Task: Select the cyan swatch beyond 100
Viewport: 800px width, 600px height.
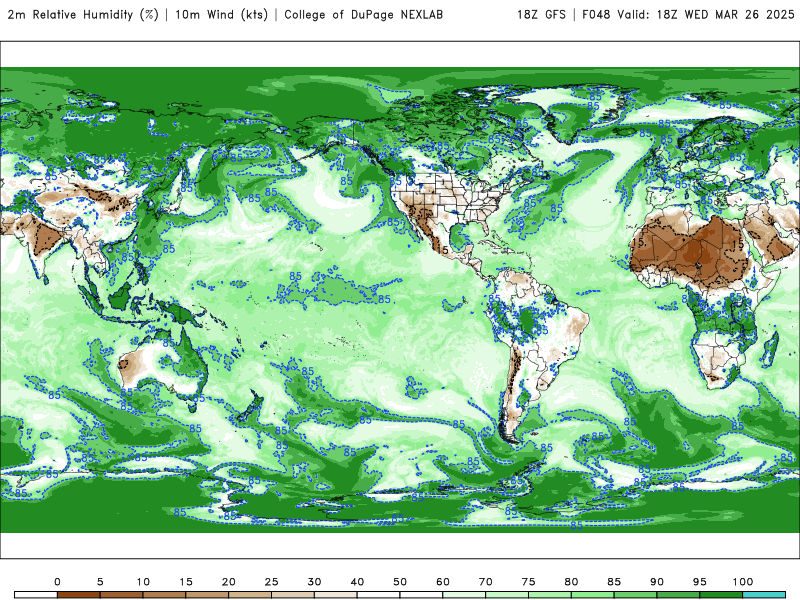Action: (x=764, y=595)
